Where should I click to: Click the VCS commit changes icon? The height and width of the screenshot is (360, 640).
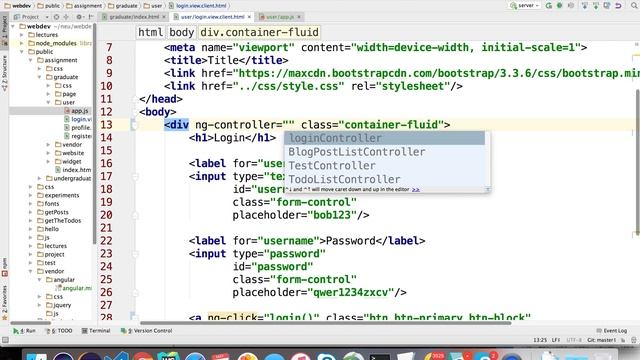[596, 6]
